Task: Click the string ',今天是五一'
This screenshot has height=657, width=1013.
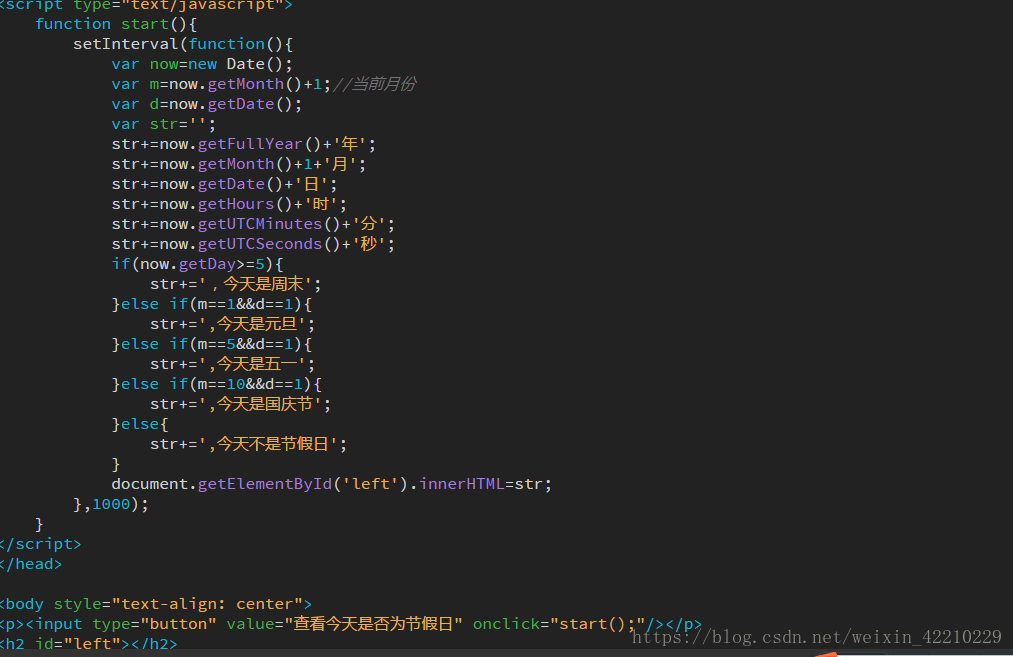Action: point(253,364)
